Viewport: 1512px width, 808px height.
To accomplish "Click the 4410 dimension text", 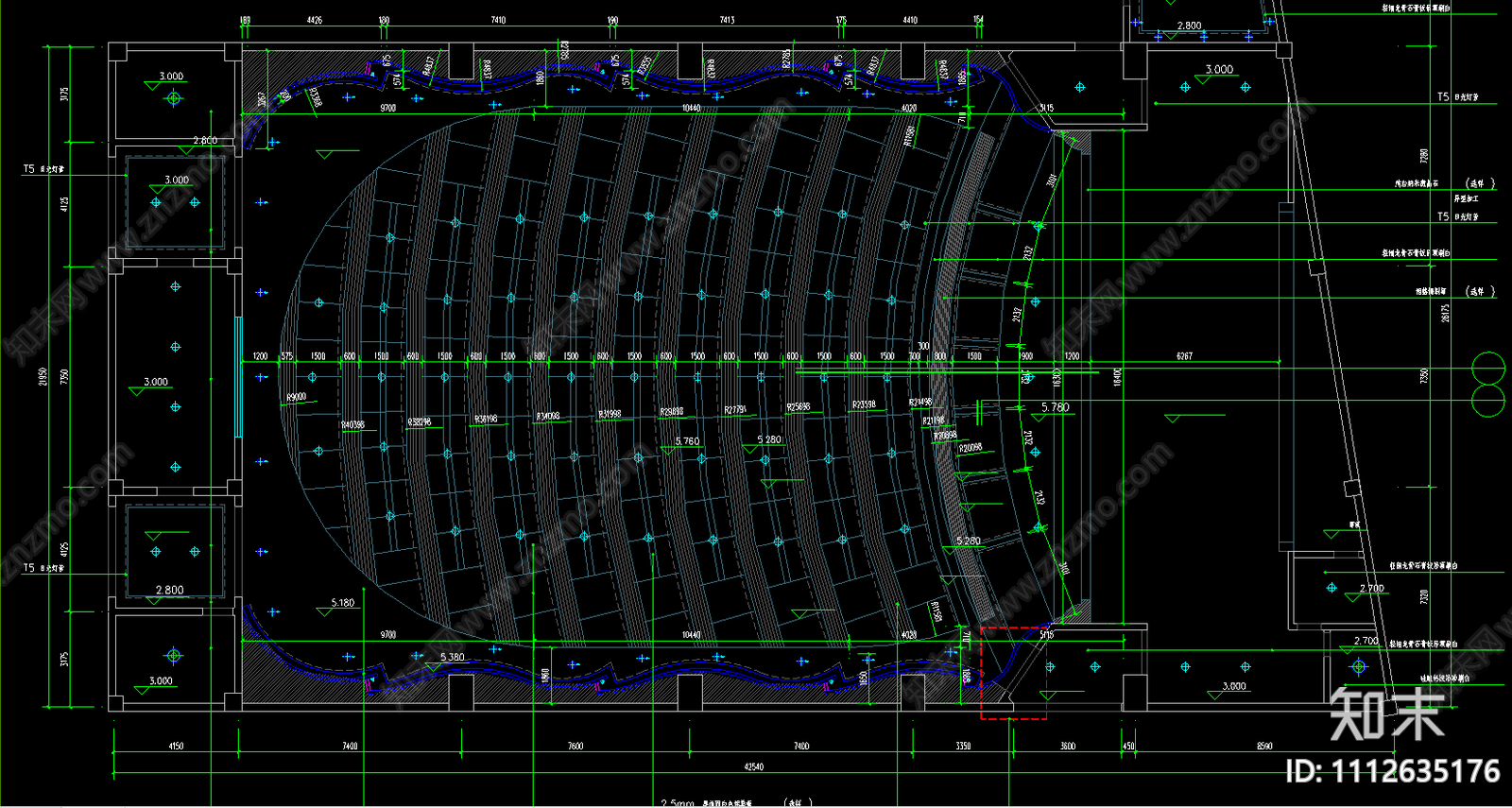I will (909, 20).
